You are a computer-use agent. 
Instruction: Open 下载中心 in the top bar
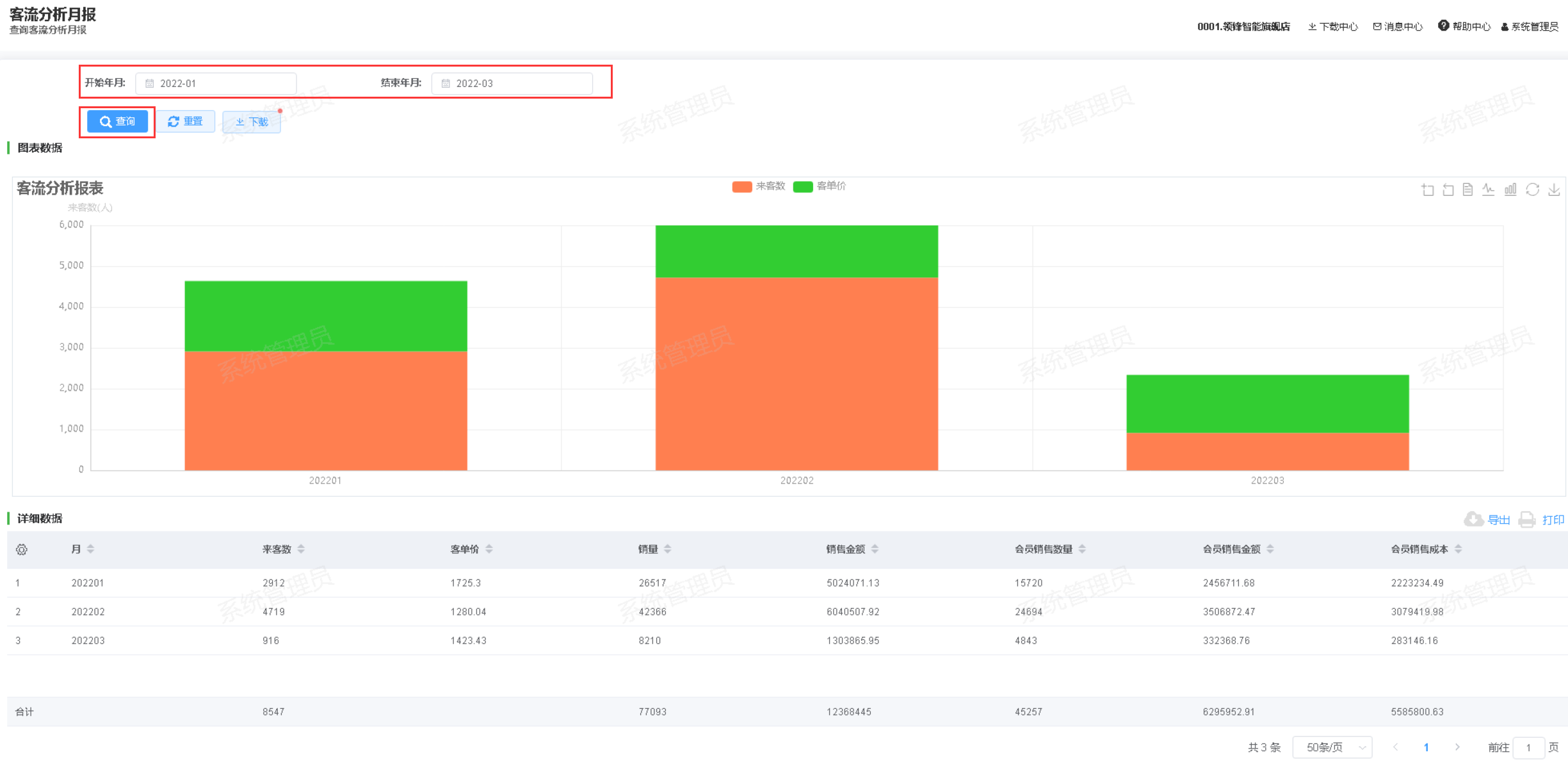(1332, 26)
